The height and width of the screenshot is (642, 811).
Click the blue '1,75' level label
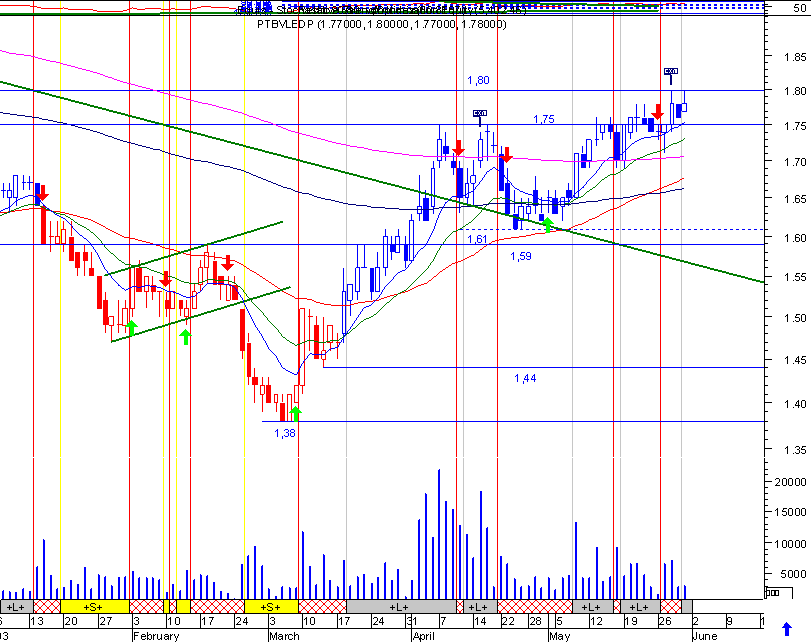point(544,119)
